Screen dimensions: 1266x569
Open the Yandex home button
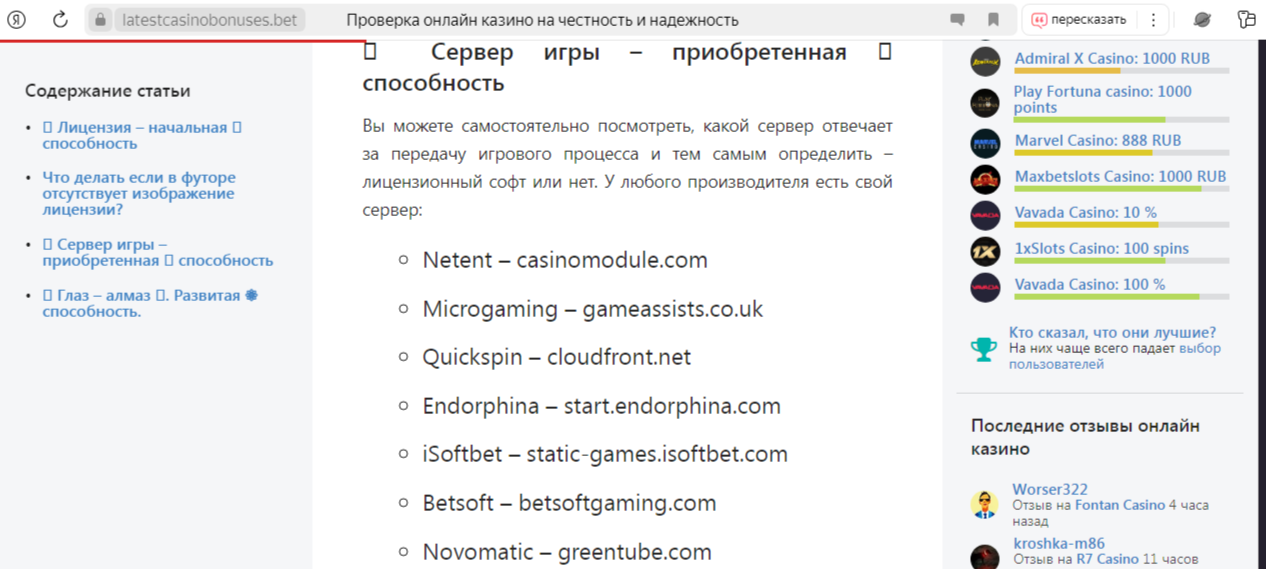(17, 20)
